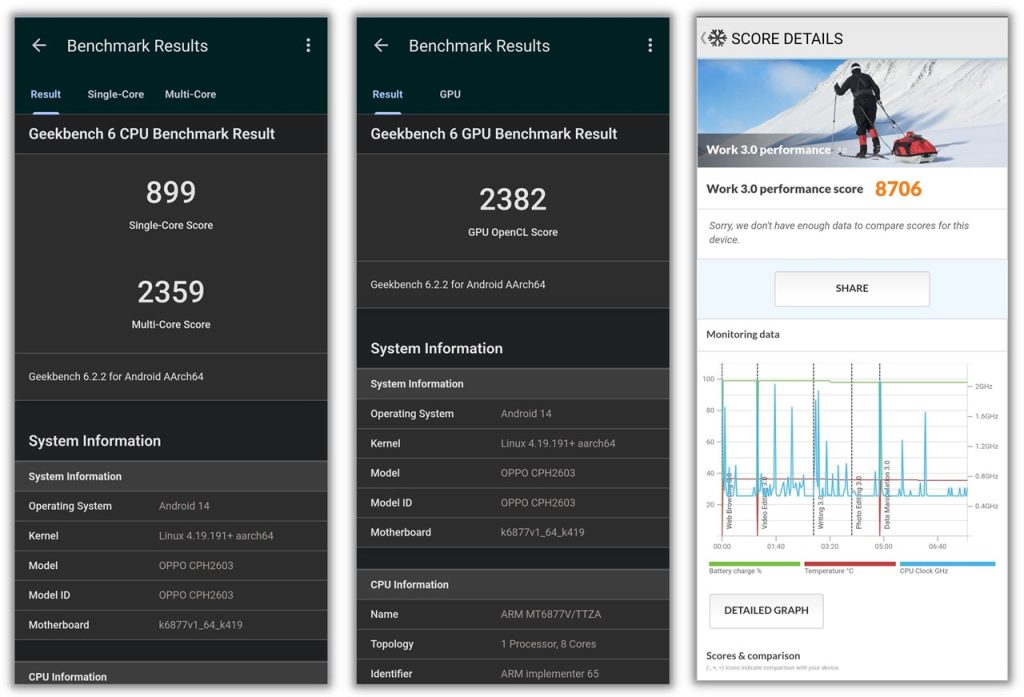Open the DETAILED GRAPH button
Viewport: 1024px width, 697px height.
pyautogui.click(x=766, y=610)
